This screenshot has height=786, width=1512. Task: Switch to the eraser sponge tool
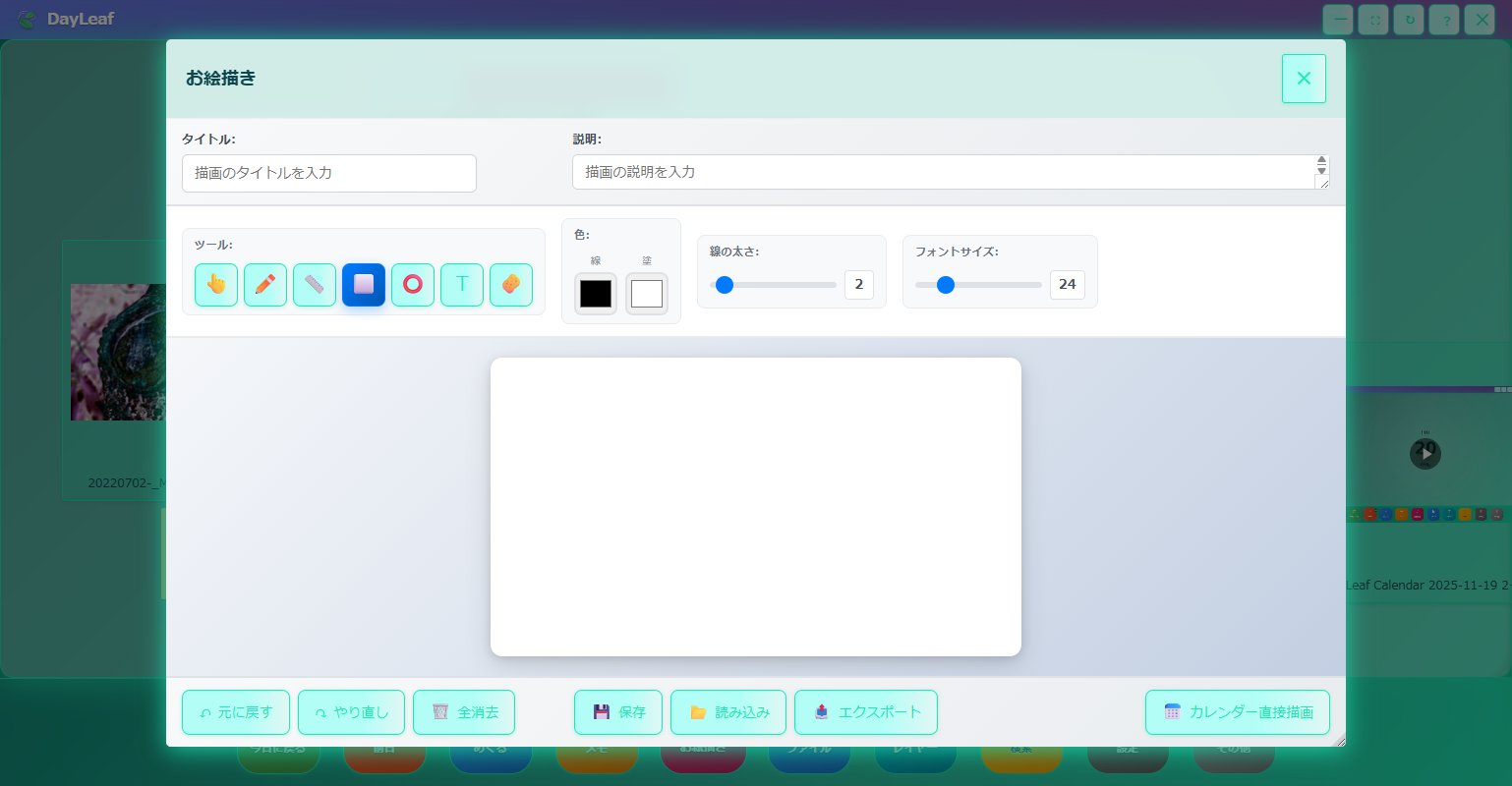click(511, 285)
